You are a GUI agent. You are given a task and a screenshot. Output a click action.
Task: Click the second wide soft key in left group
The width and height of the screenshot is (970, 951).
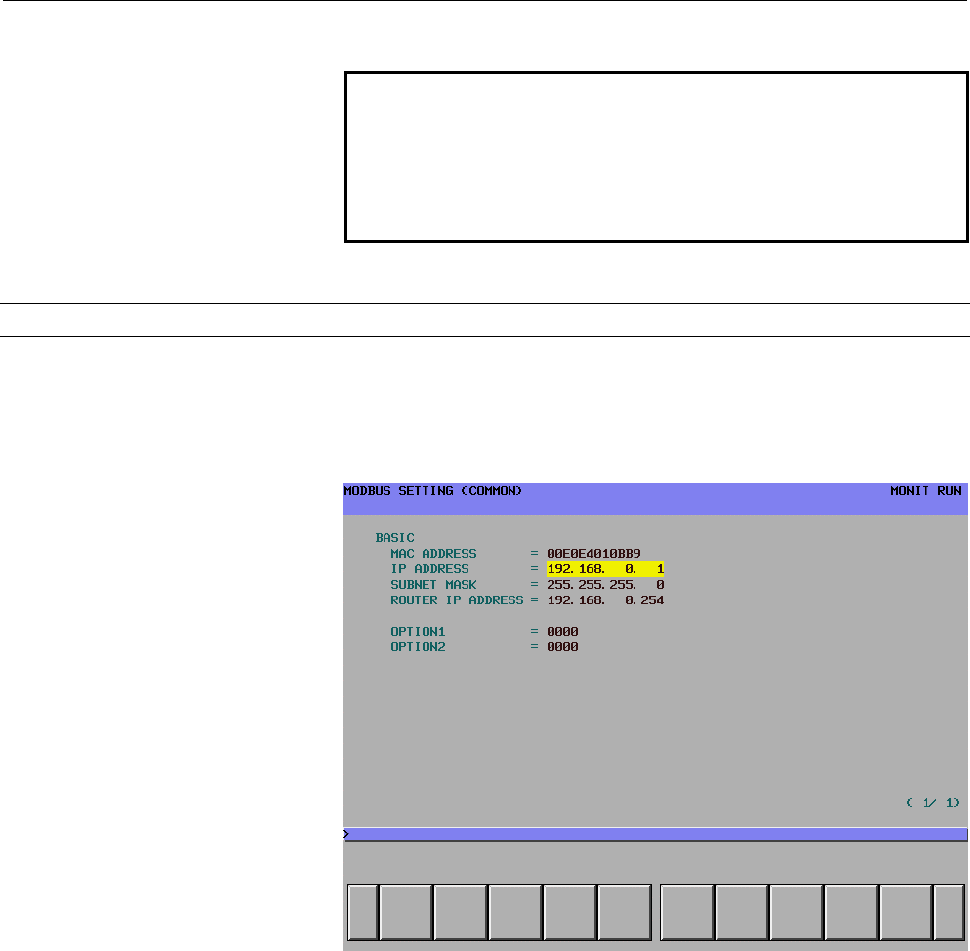(x=460, y=912)
